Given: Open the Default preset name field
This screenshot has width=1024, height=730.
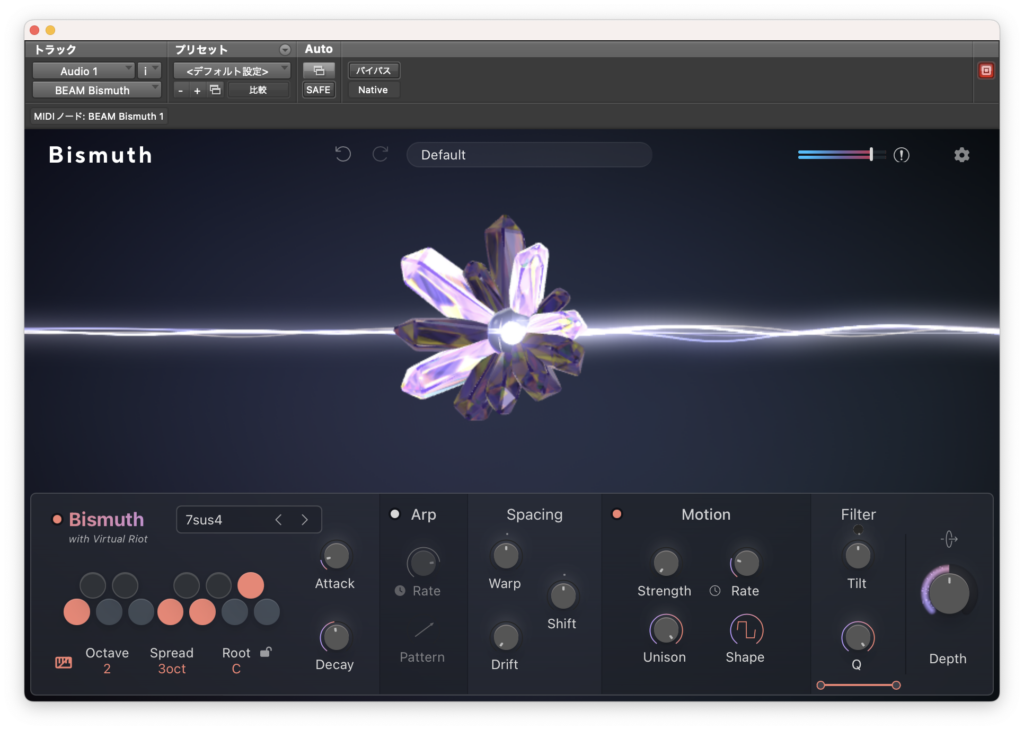Looking at the screenshot, I should [529, 155].
